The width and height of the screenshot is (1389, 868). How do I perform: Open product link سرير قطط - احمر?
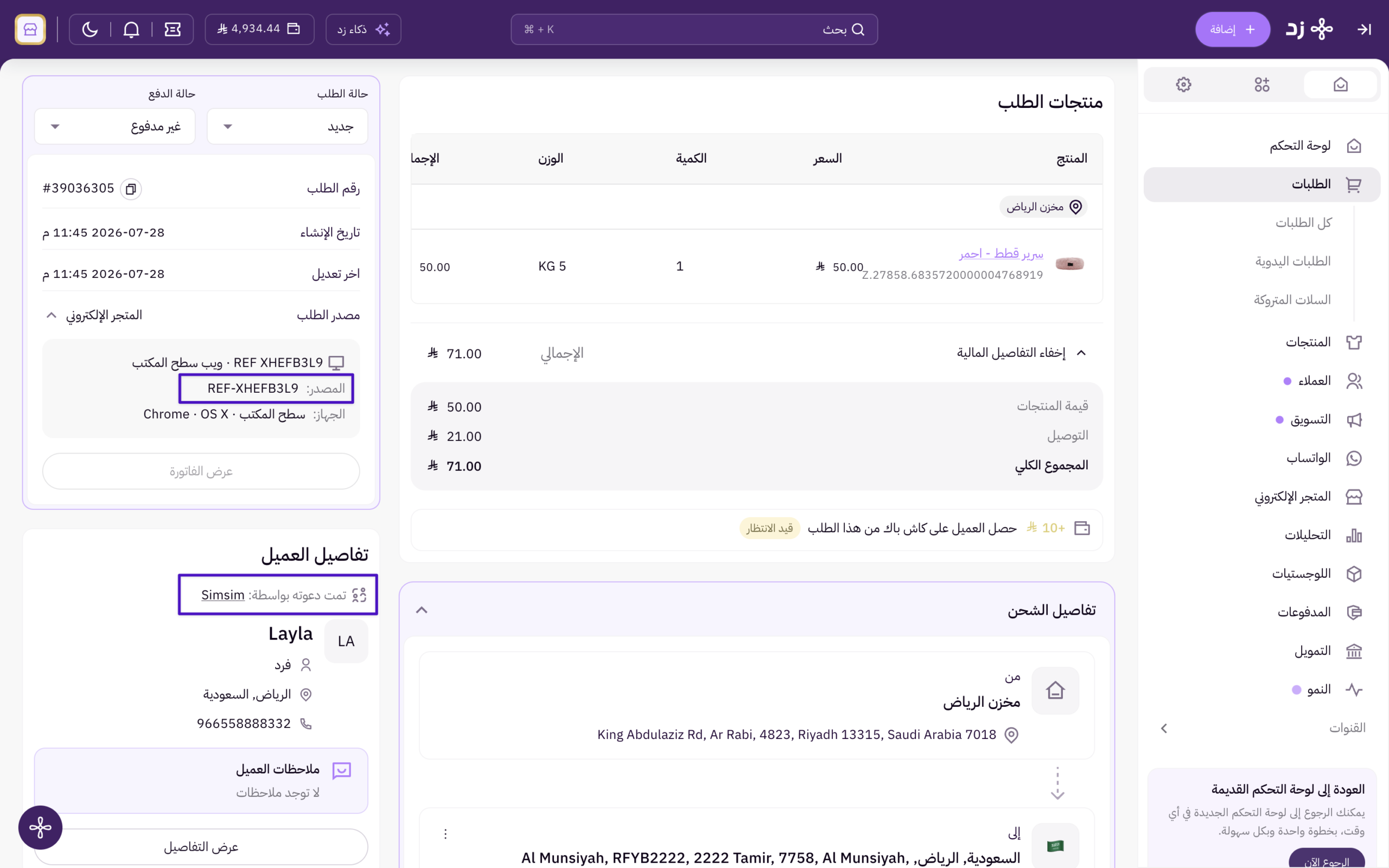click(x=1001, y=253)
